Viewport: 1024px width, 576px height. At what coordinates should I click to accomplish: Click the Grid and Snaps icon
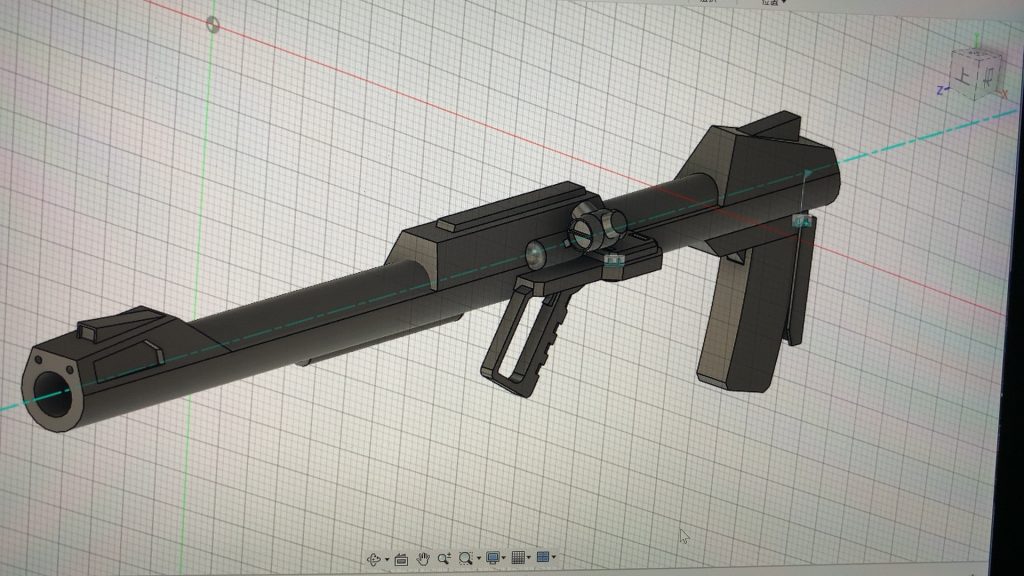tap(517, 558)
